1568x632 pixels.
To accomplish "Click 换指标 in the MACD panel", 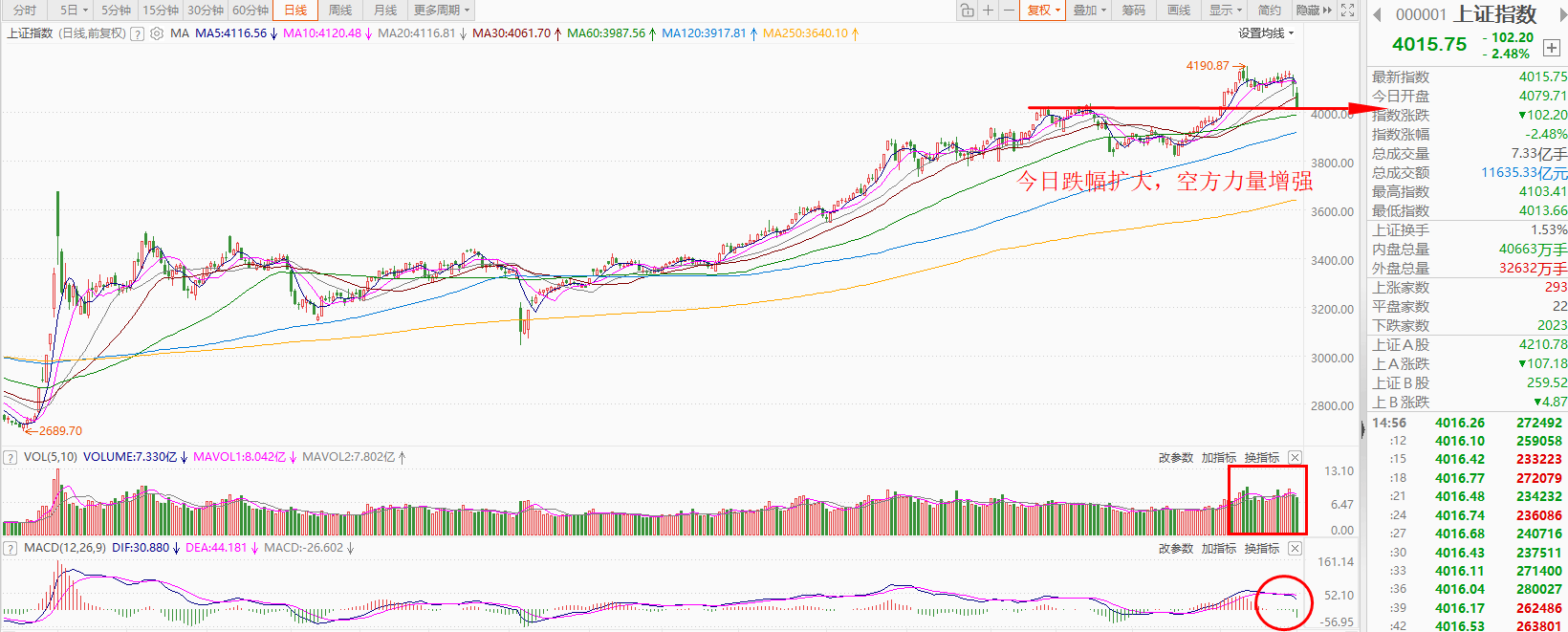I will click(x=1262, y=549).
